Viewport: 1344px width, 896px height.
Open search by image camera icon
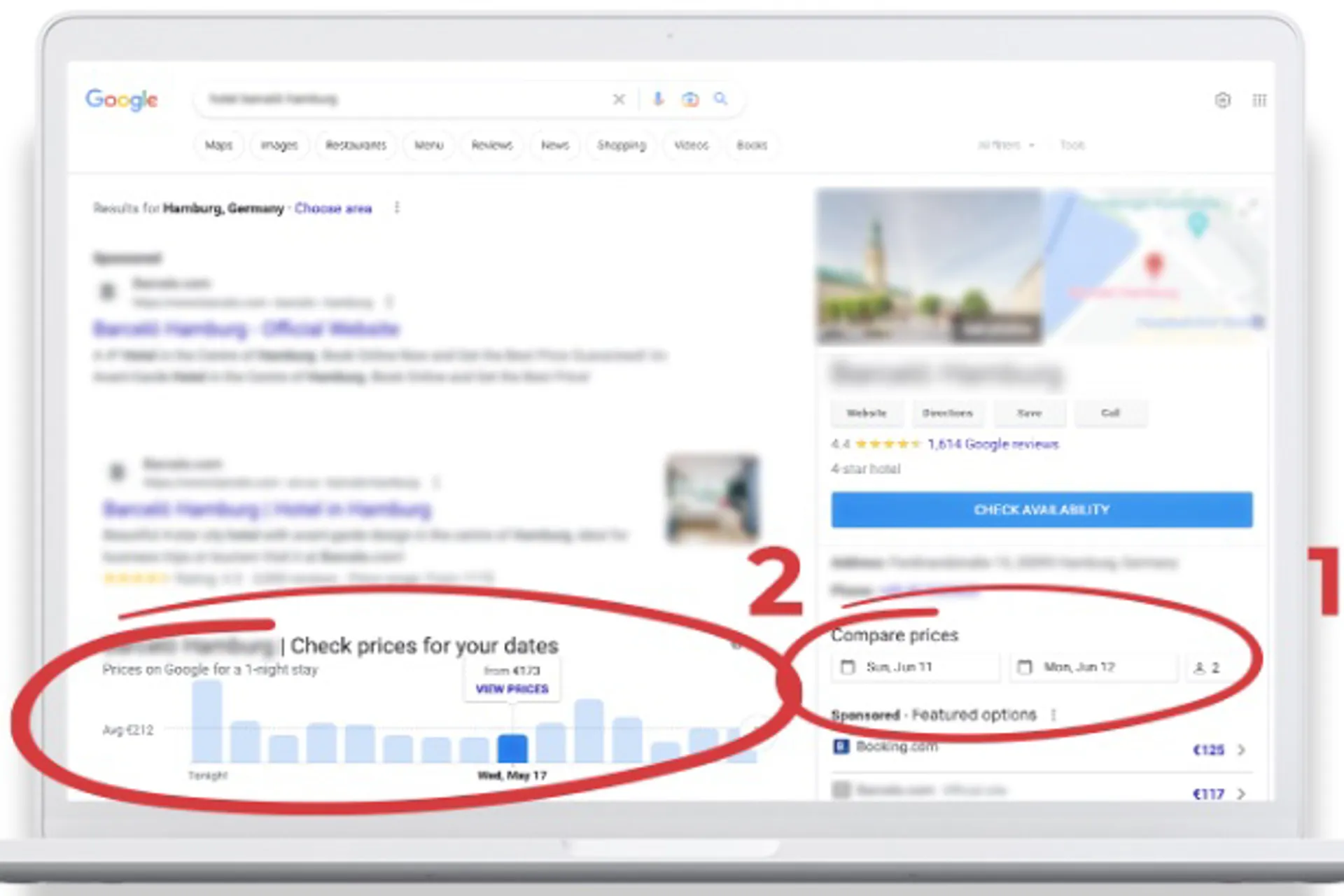(x=690, y=99)
